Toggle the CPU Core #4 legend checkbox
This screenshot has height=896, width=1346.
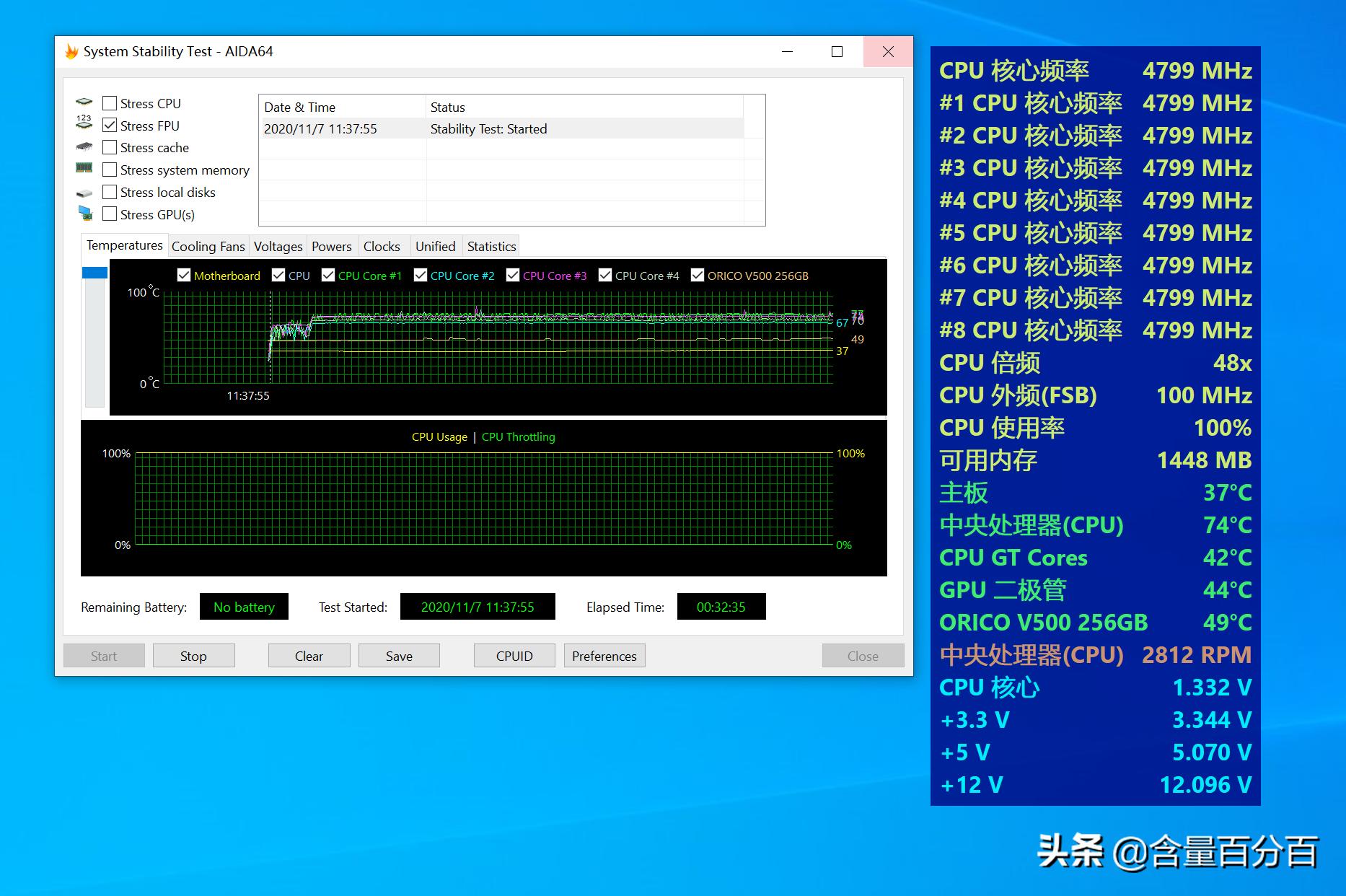pos(605,275)
